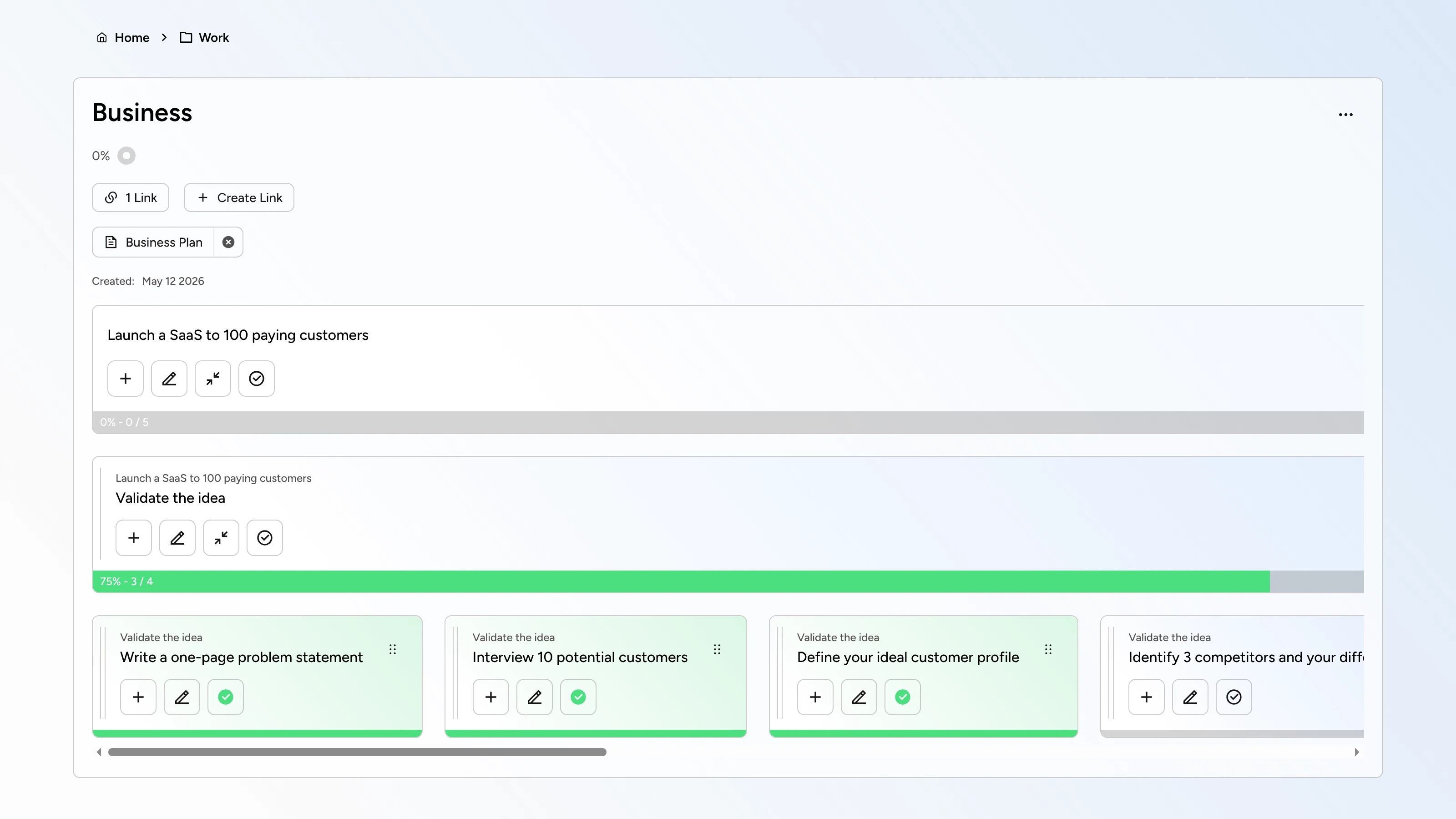Click the Create Link button
The width and height of the screenshot is (1456, 819).
click(238, 197)
